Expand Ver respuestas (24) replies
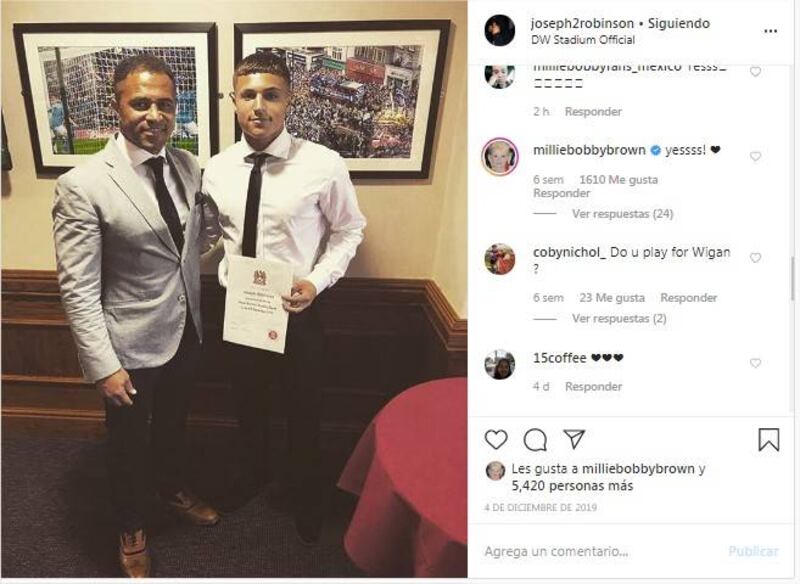The width and height of the screenshot is (800, 584). 622,214
